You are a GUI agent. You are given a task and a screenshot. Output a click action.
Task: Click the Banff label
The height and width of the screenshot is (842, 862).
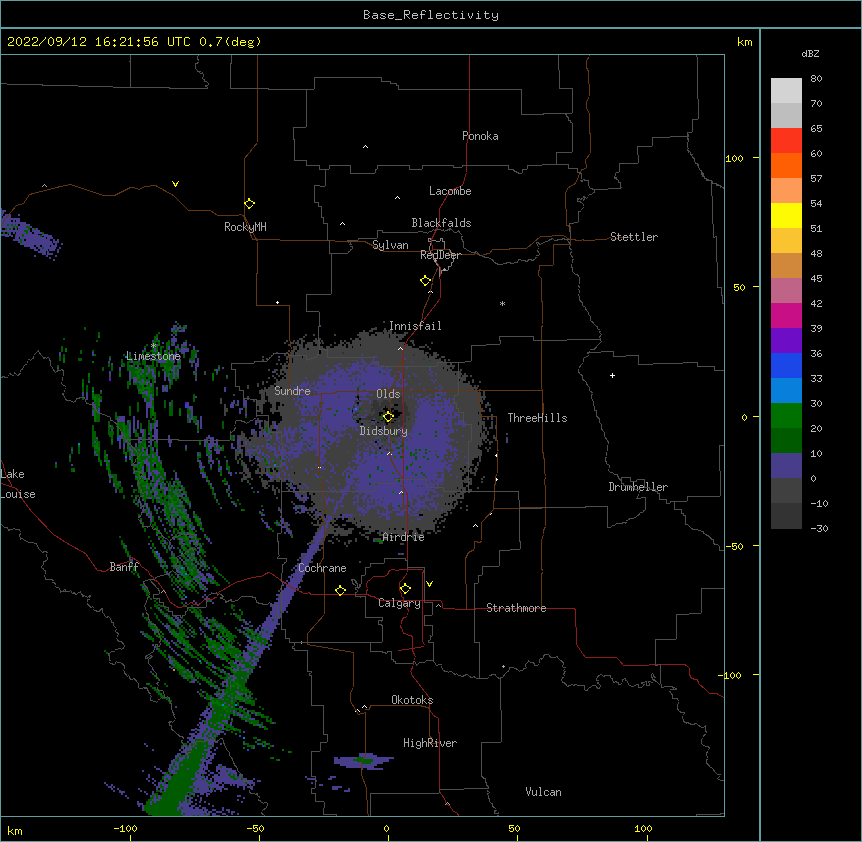(124, 567)
